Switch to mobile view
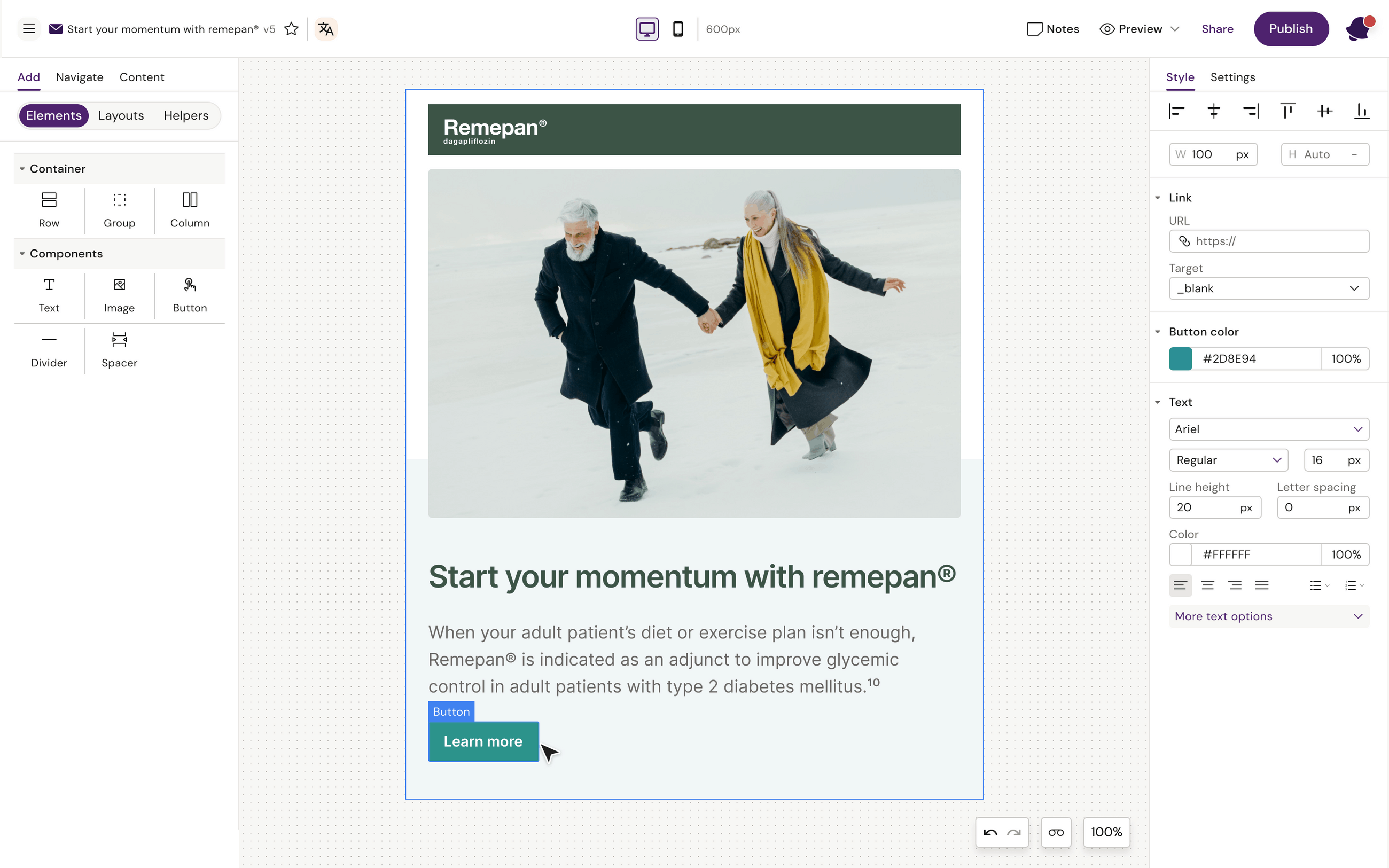 (x=678, y=29)
